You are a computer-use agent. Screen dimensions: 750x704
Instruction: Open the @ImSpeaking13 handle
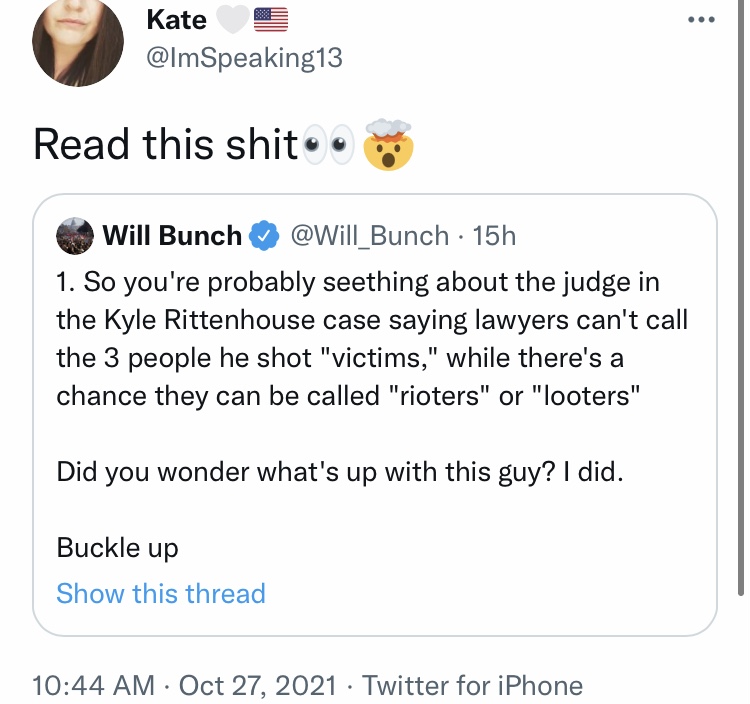(x=244, y=58)
